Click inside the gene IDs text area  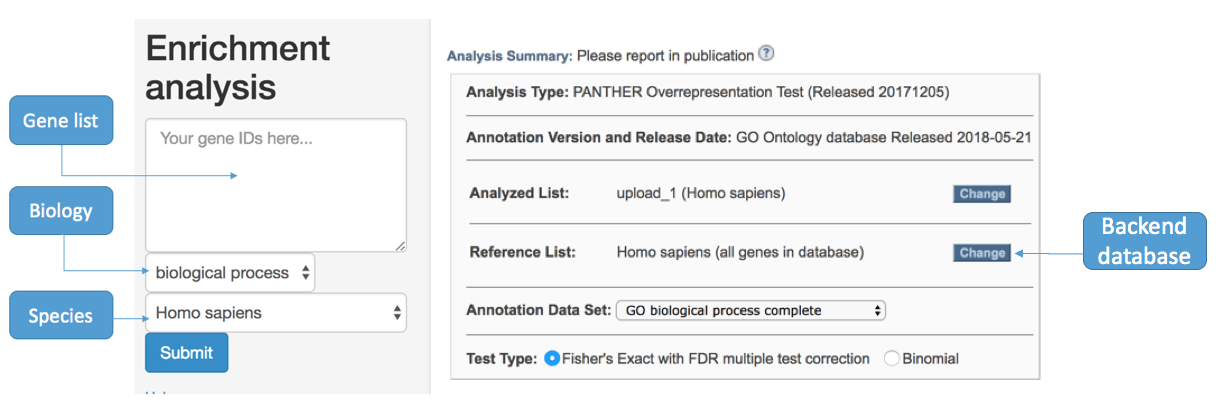[276, 185]
